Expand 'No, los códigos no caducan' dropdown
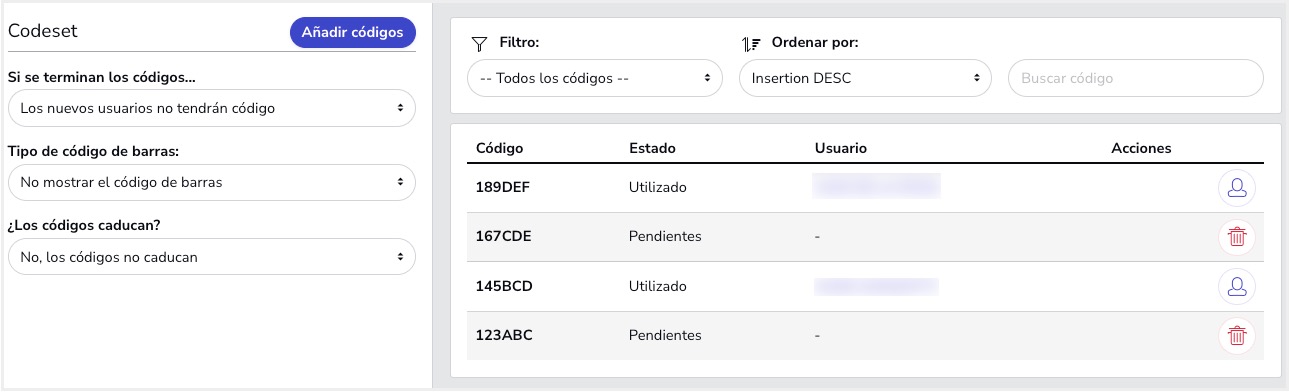1289x392 pixels. coord(211,257)
